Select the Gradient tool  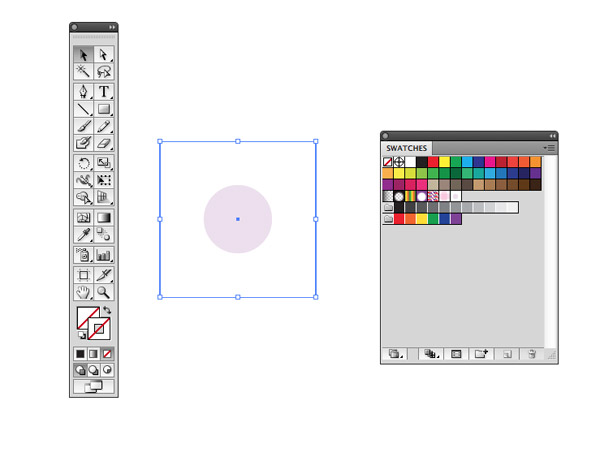(x=104, y=217)
